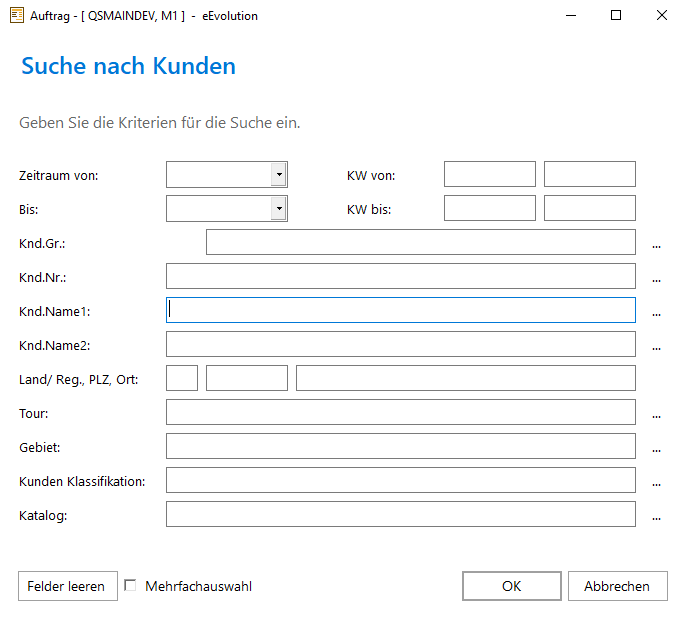Open lookup ellipsis beside Knd.Name2 field

[x=656, y=346]
